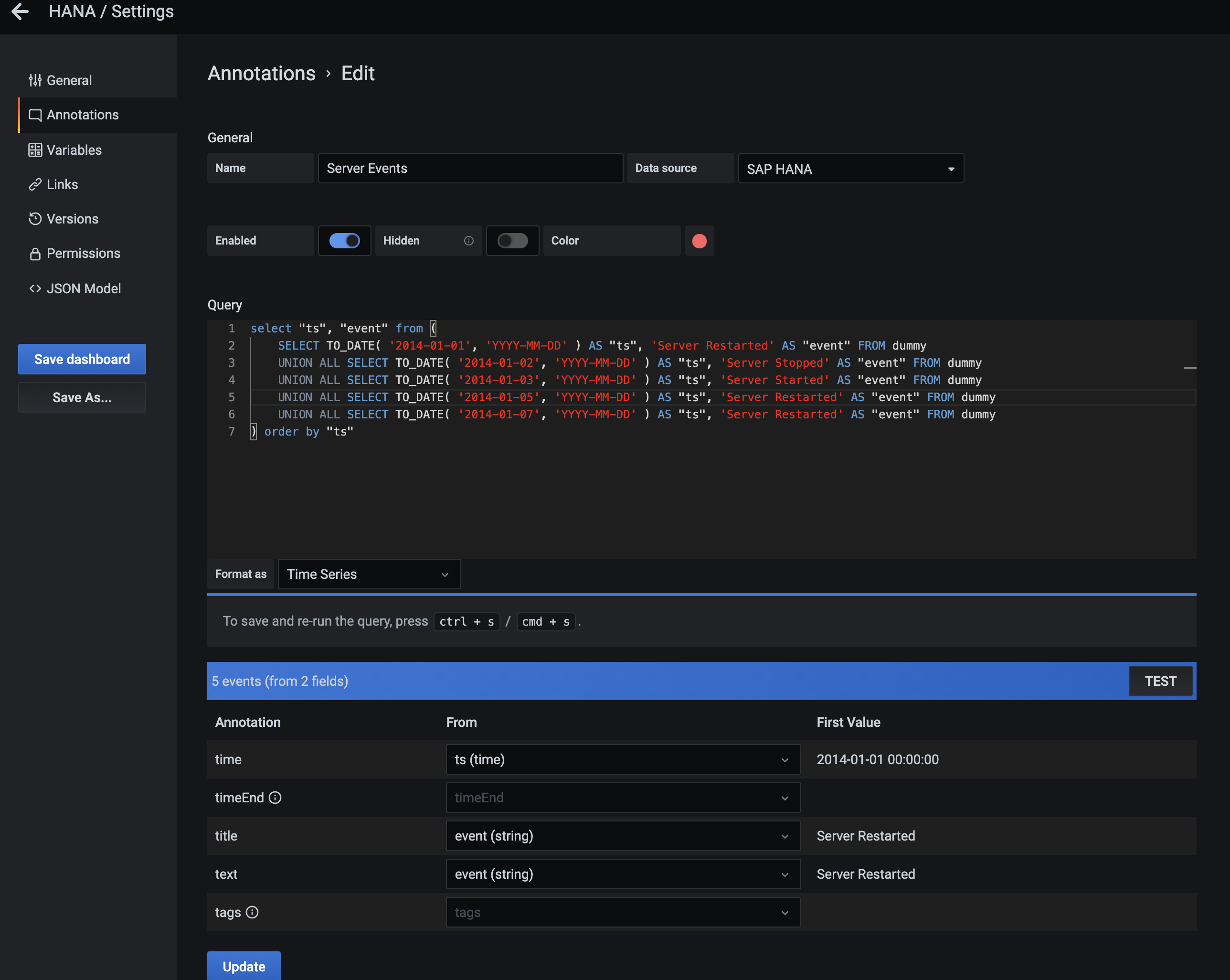1230x980 pixels.
Task: Click the 'Server Restarted' value in text row
Action: point(866,874)
